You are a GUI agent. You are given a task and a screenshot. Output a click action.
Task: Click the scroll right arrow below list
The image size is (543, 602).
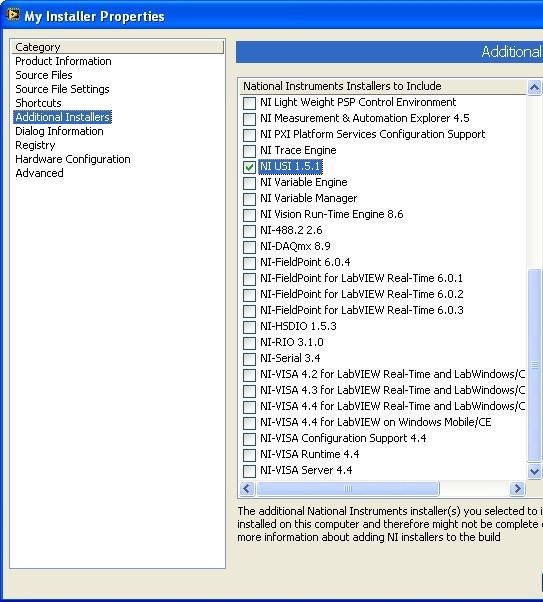click(x=517, y=488)
